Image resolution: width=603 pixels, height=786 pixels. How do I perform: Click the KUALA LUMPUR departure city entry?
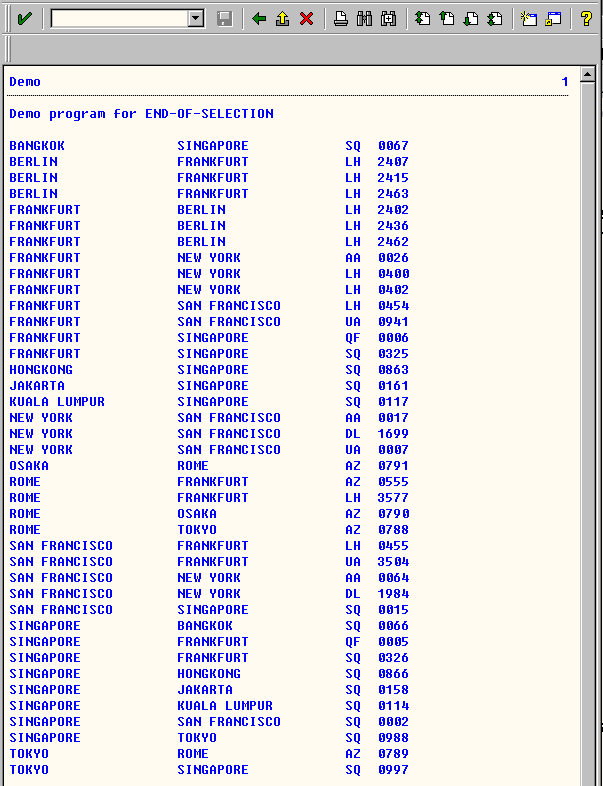(57, 402)
